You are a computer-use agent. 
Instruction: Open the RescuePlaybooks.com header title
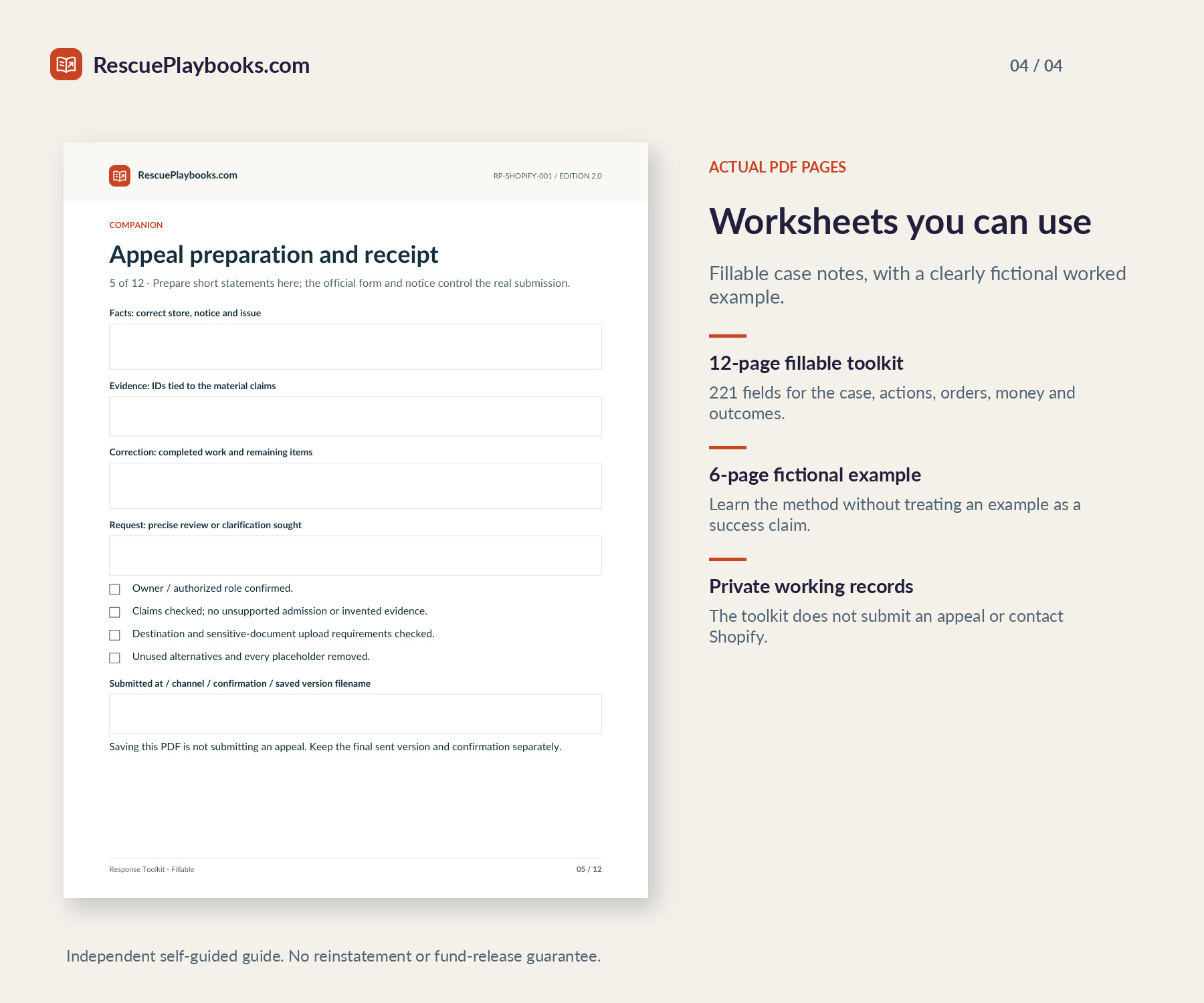[201, 65]
